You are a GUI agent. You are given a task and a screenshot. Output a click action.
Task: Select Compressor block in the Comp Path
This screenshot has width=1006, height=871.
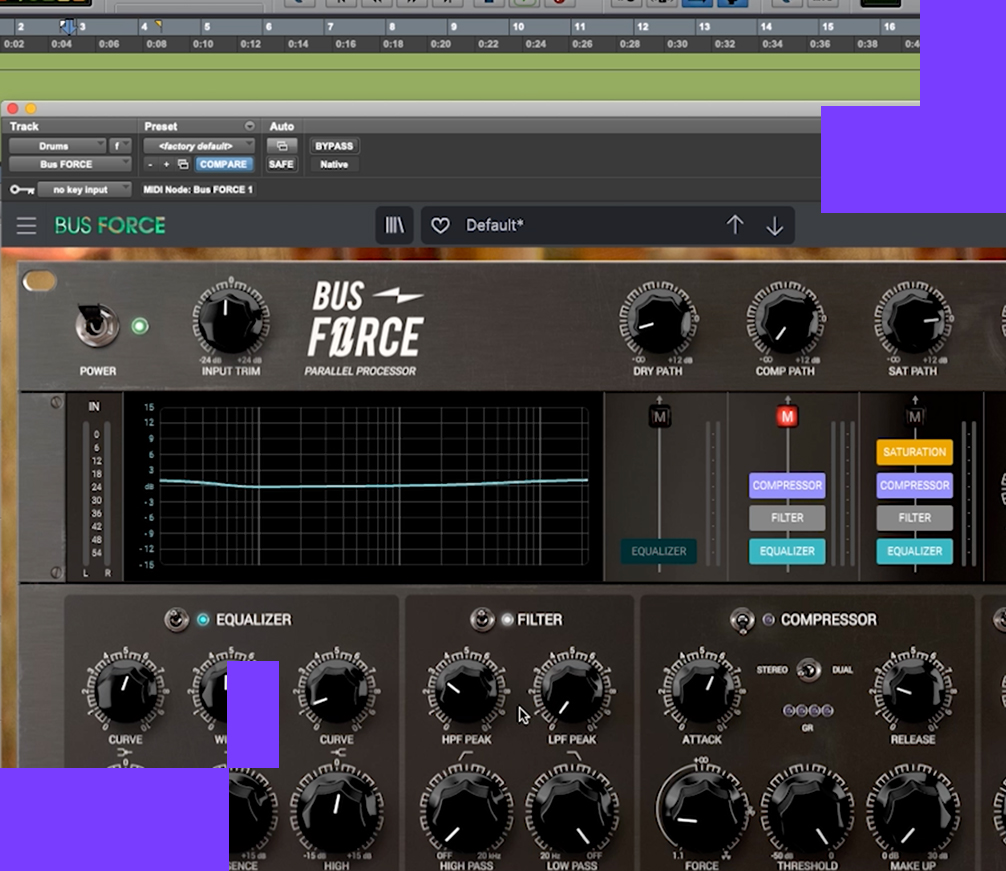tap(787, 486)
